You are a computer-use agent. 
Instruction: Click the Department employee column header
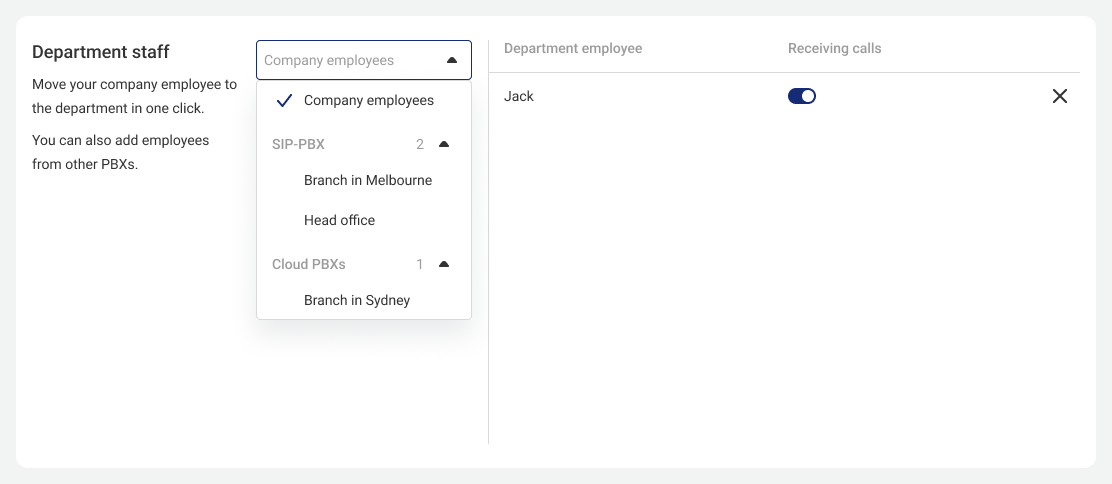[573, 48]
